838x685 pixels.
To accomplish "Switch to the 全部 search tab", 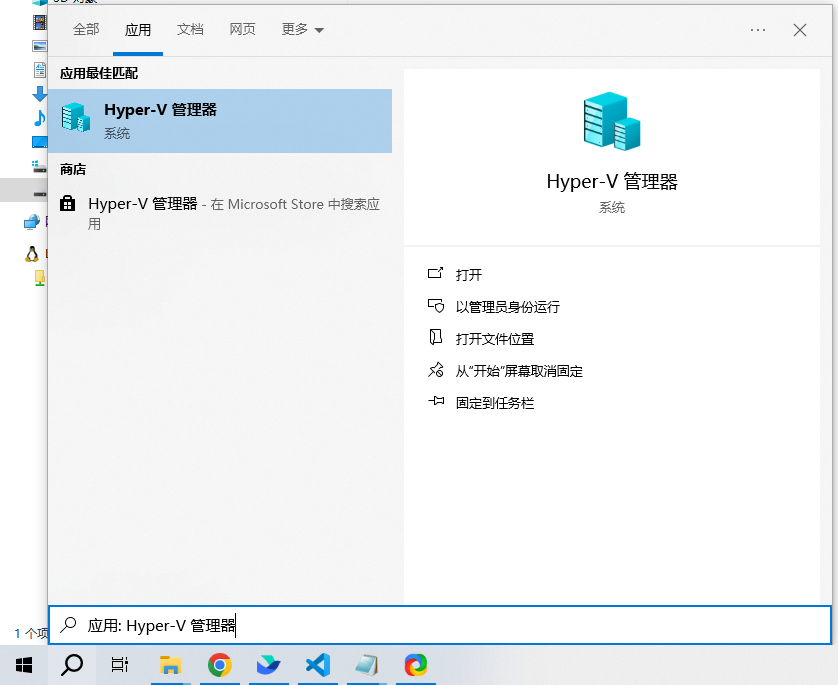I will coord(86,29).
